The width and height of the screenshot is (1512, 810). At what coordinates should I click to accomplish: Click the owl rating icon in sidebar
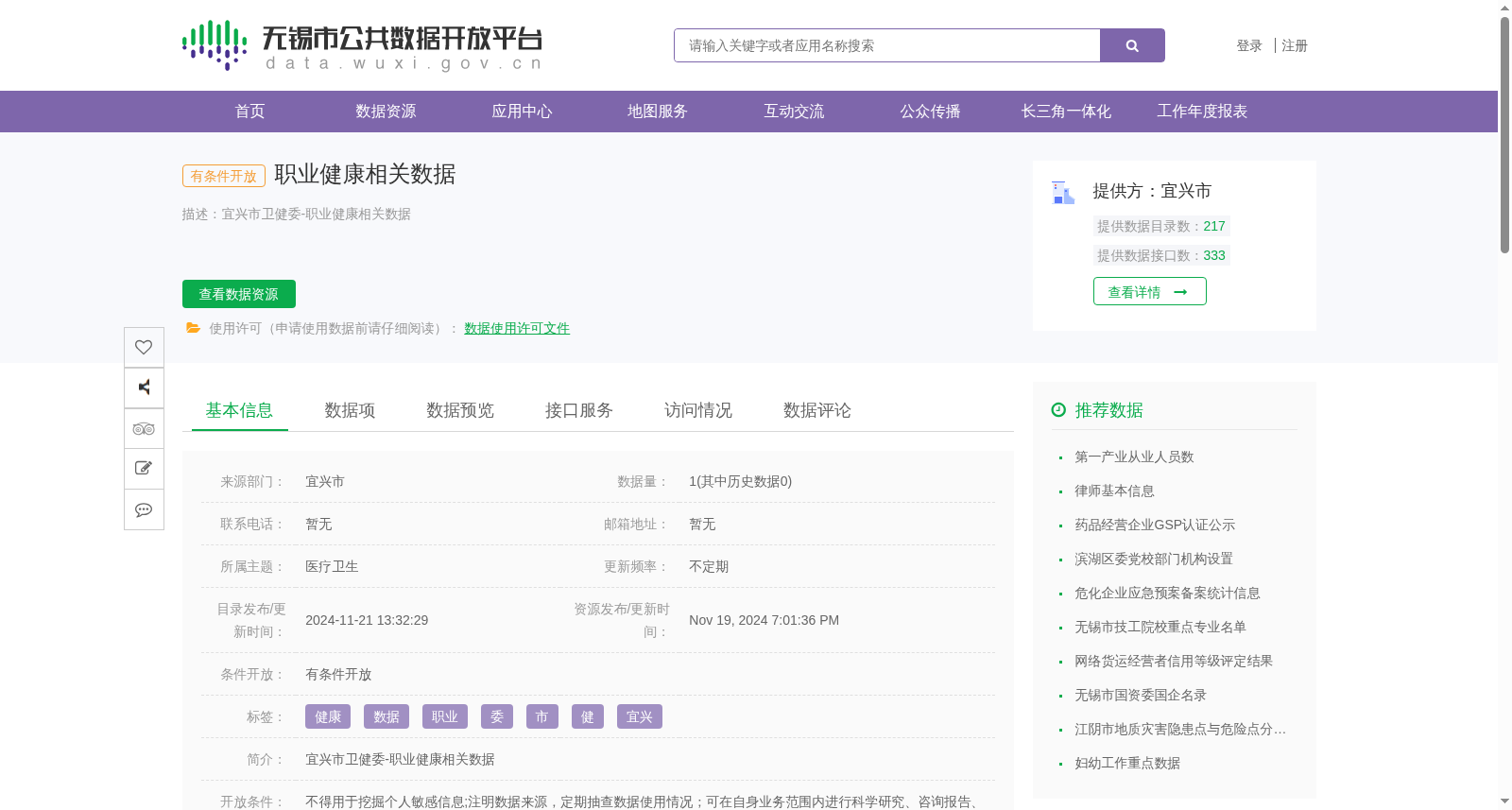(144, 428)
